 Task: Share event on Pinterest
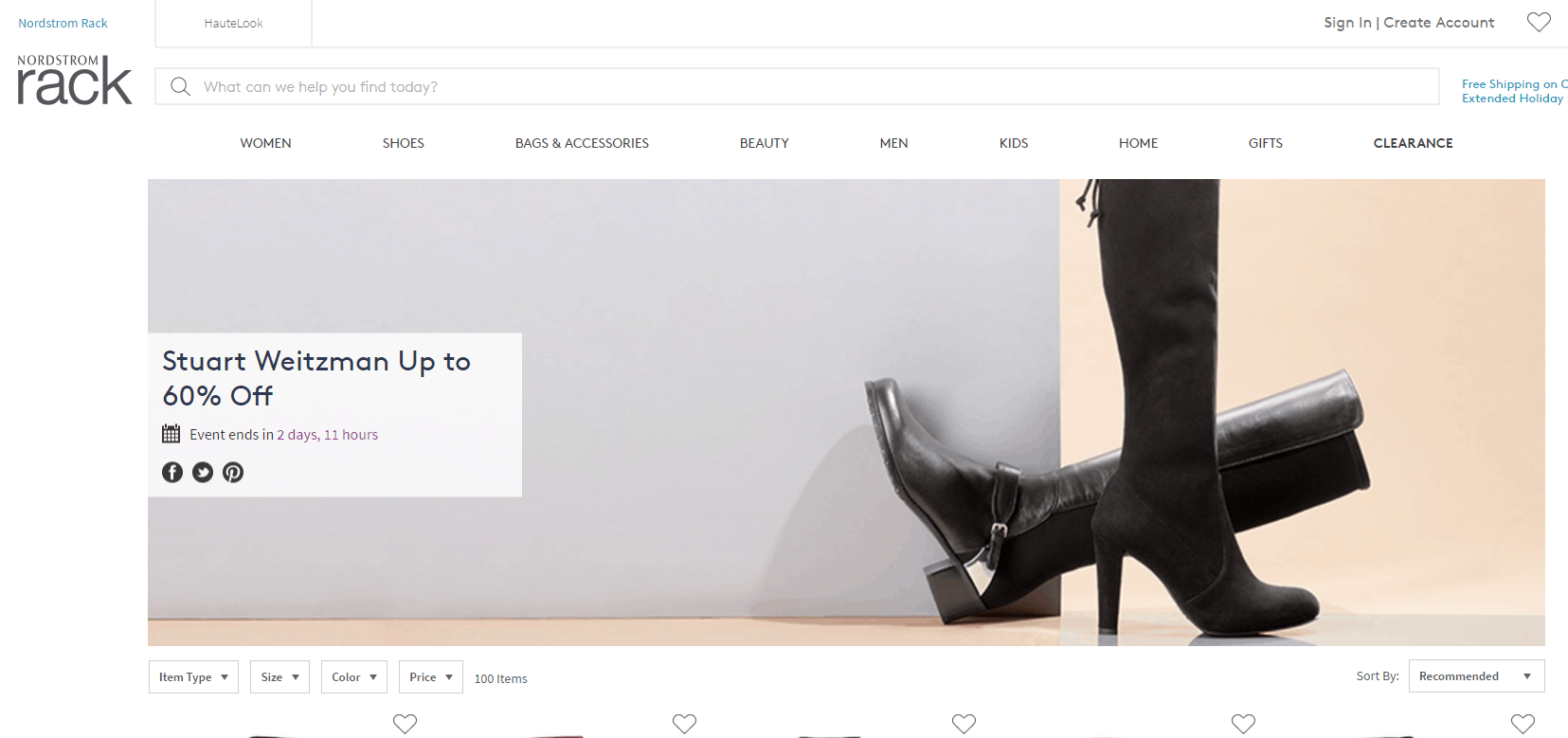(x=233, y=472)
